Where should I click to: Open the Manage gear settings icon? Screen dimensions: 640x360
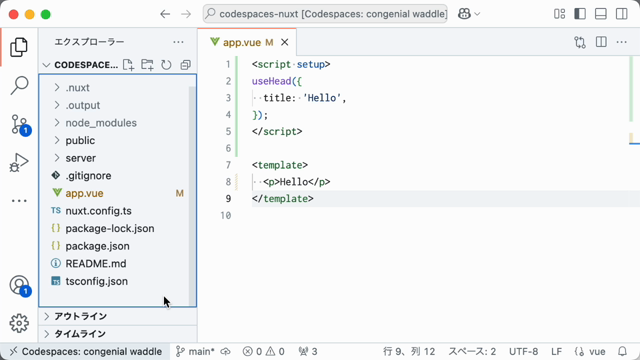19,323
